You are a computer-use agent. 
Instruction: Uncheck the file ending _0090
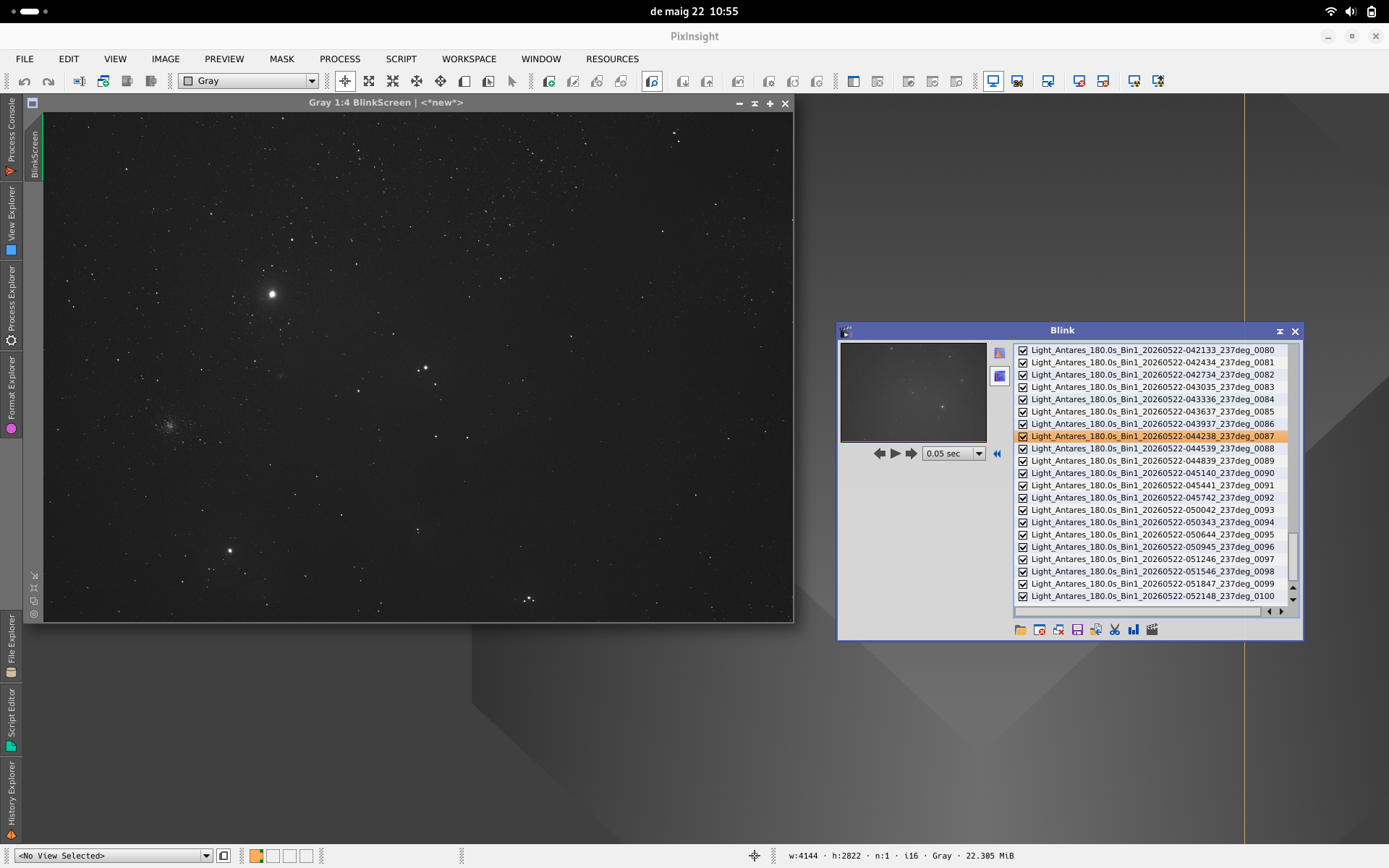[1023, 474]
